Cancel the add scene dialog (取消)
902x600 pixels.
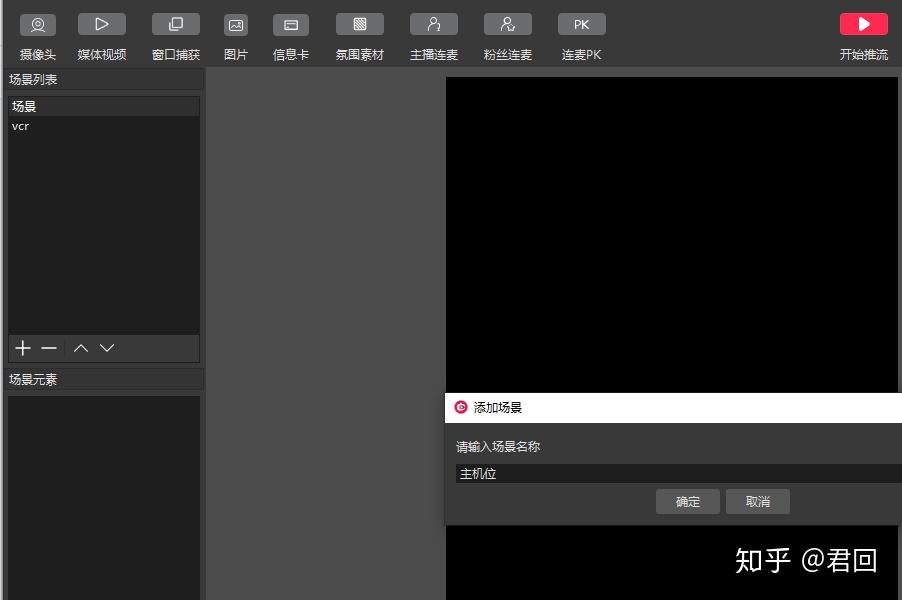coord(758,502)
